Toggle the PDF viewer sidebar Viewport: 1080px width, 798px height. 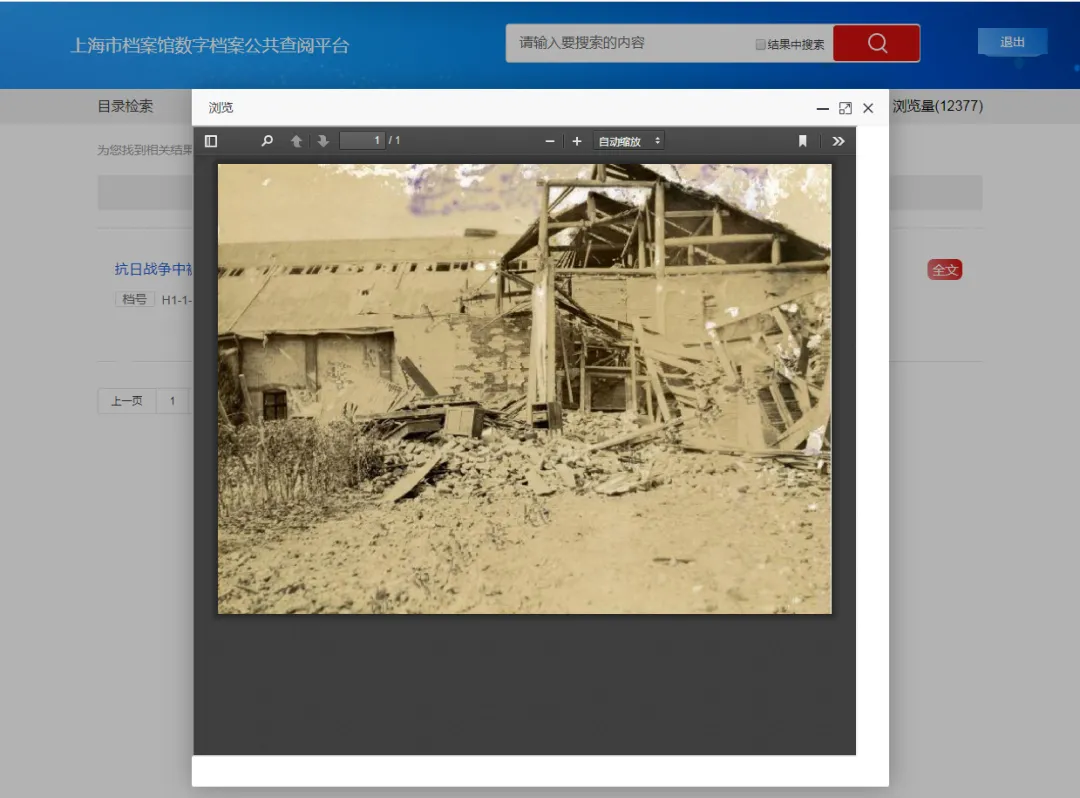pyautogui.click(x=211, y=141)
